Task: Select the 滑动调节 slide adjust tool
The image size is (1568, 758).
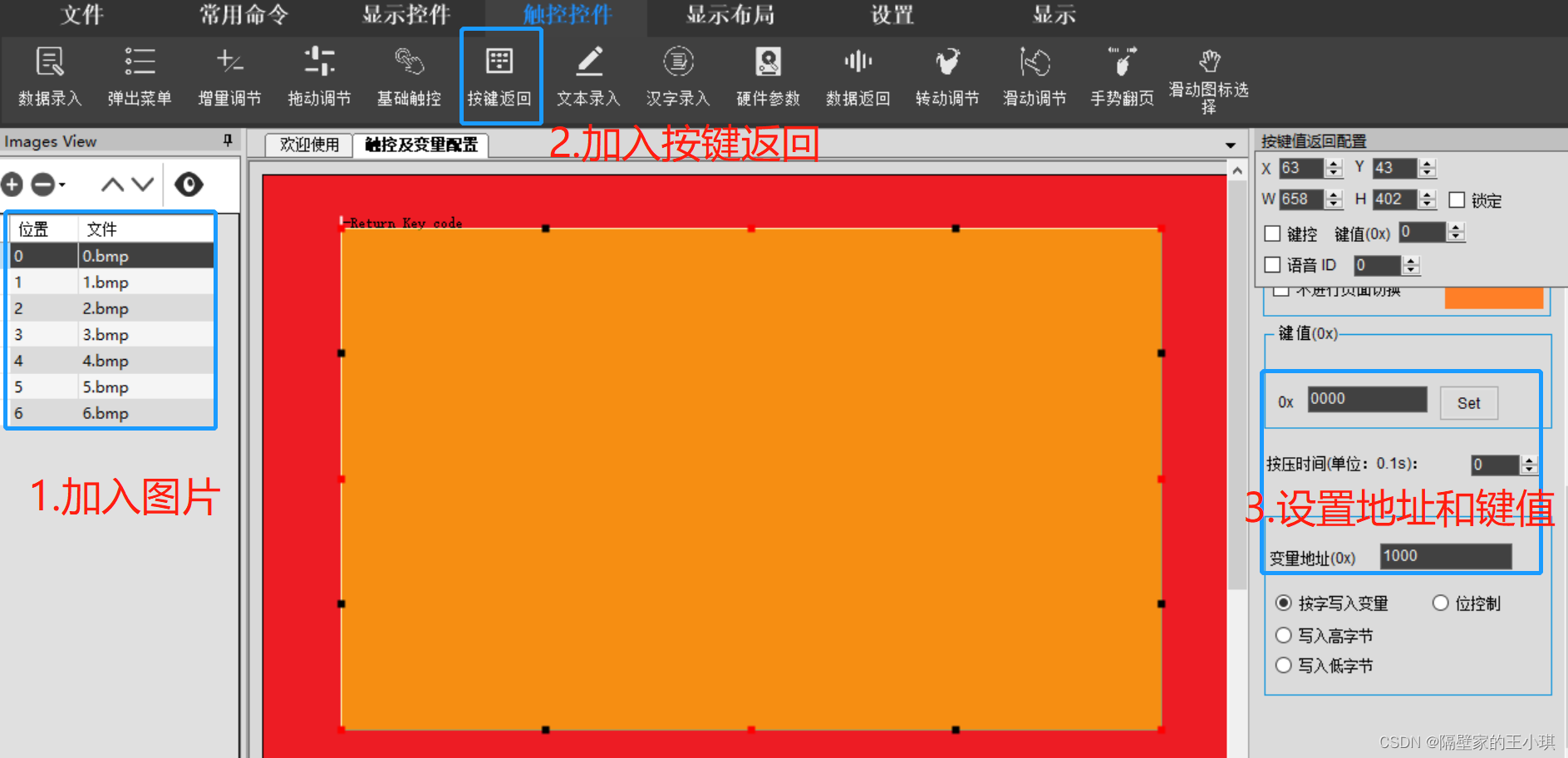Action: 1035,77
